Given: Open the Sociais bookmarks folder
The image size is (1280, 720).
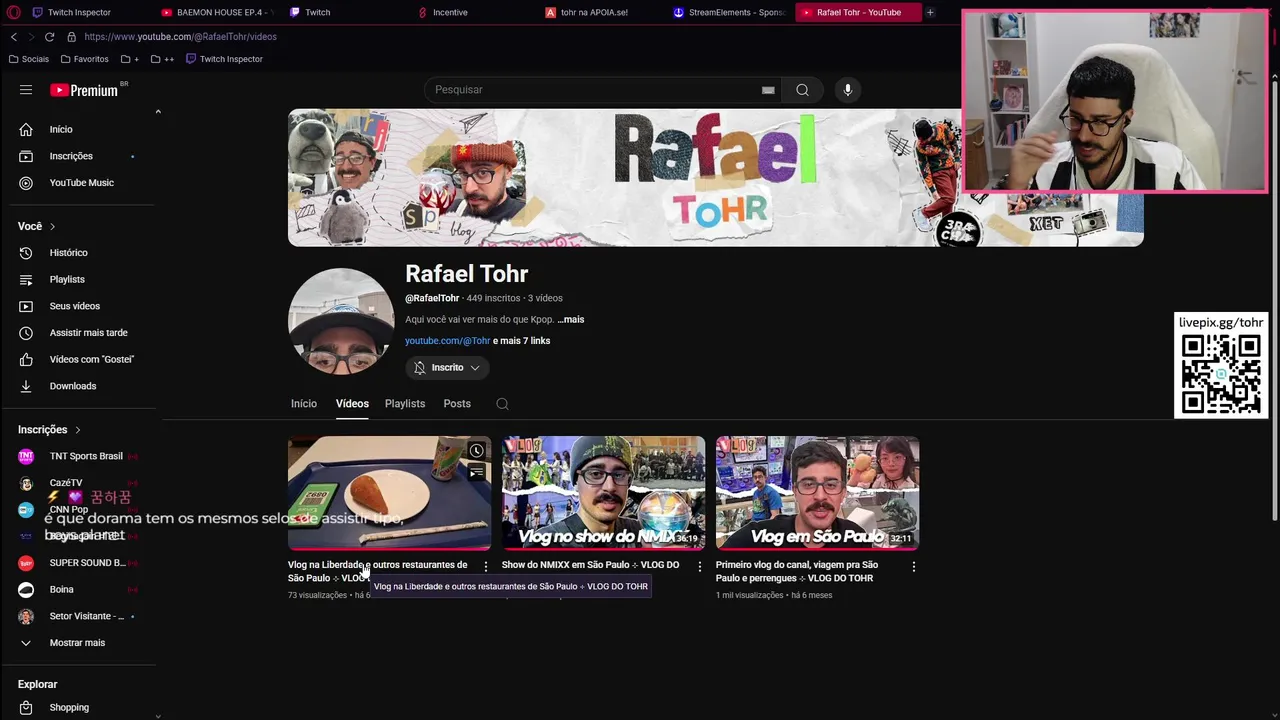Looking at the screenshot, I should tap(28, 59).
